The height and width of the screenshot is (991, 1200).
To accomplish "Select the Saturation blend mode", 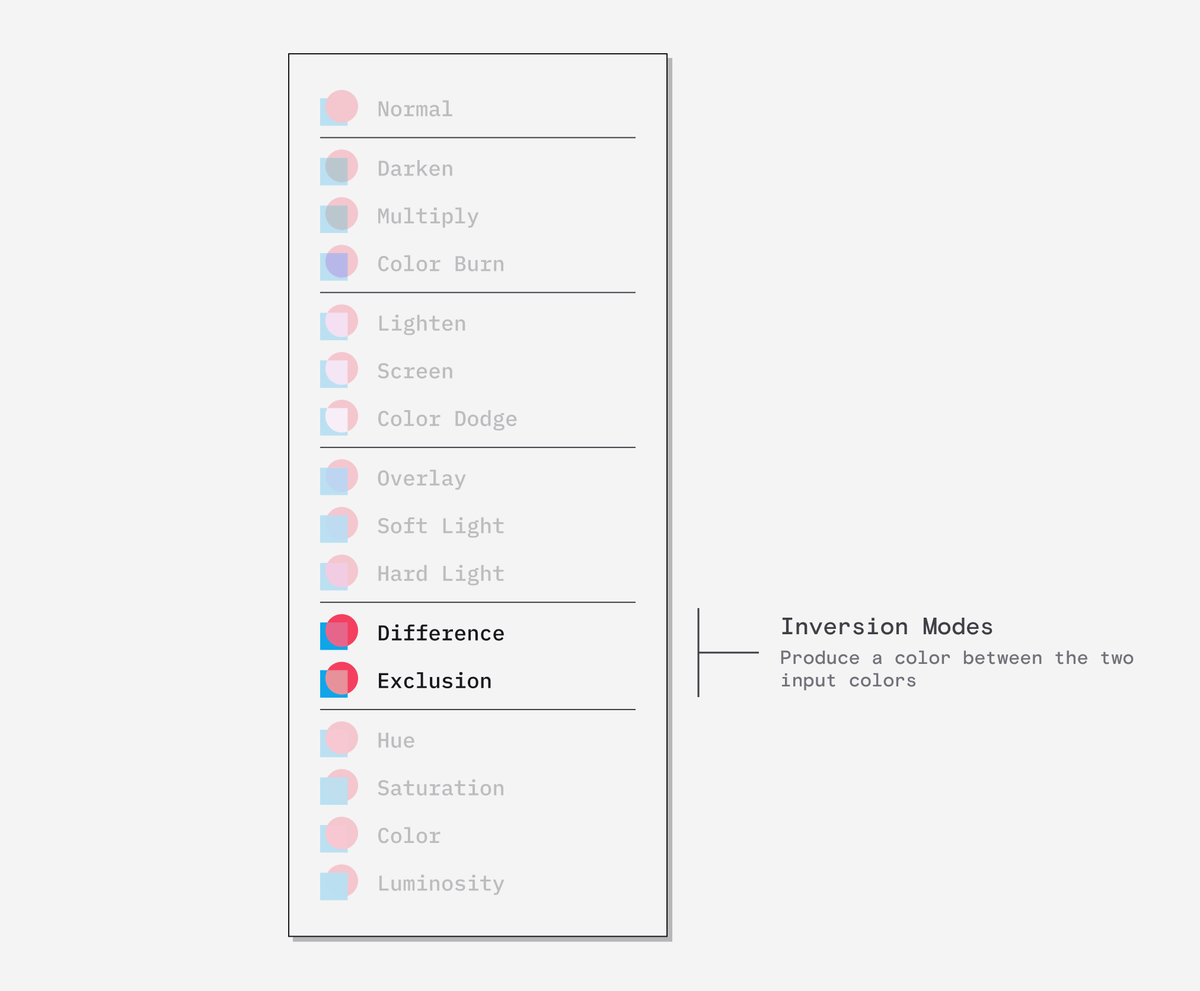I will pos(440,788).
